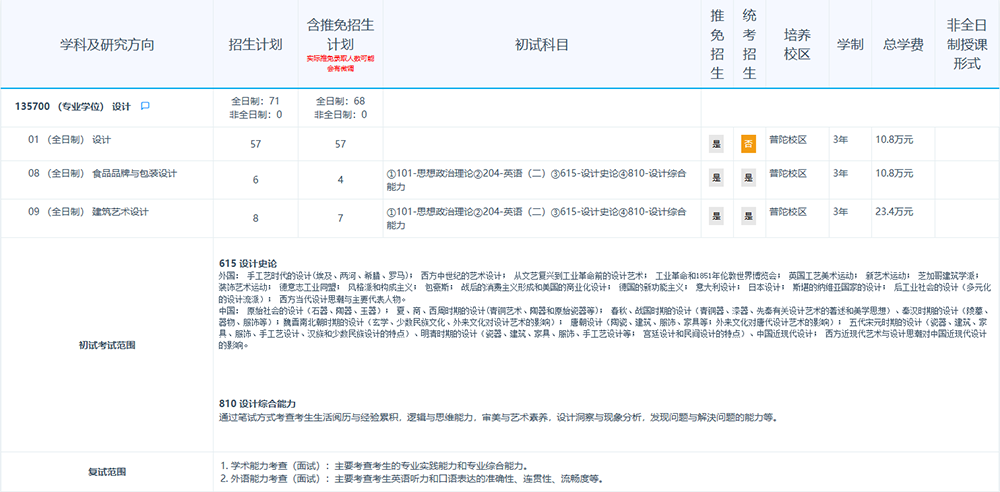Viewport: 1000px width, 492px height.
Task: Click the 招生计划 column header
Action: coord(255,45)
